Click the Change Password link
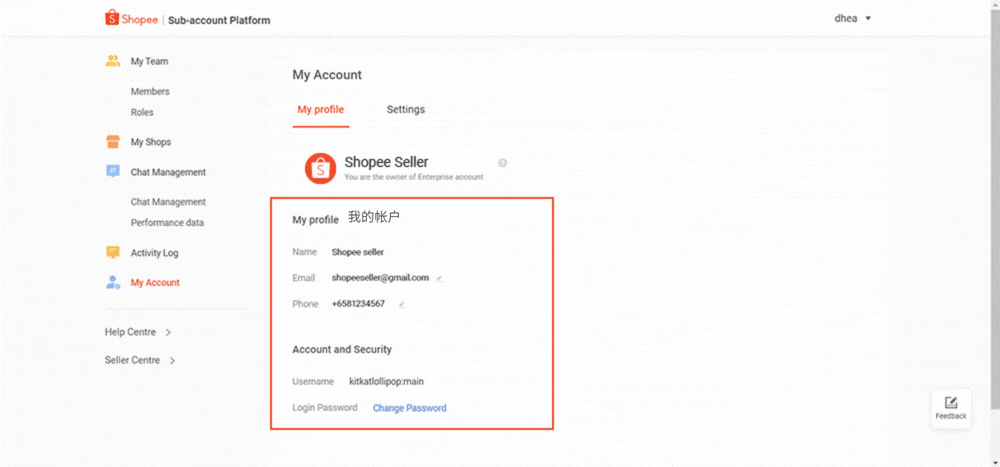Screen dimensions: 1000x467 click(409, 408)
